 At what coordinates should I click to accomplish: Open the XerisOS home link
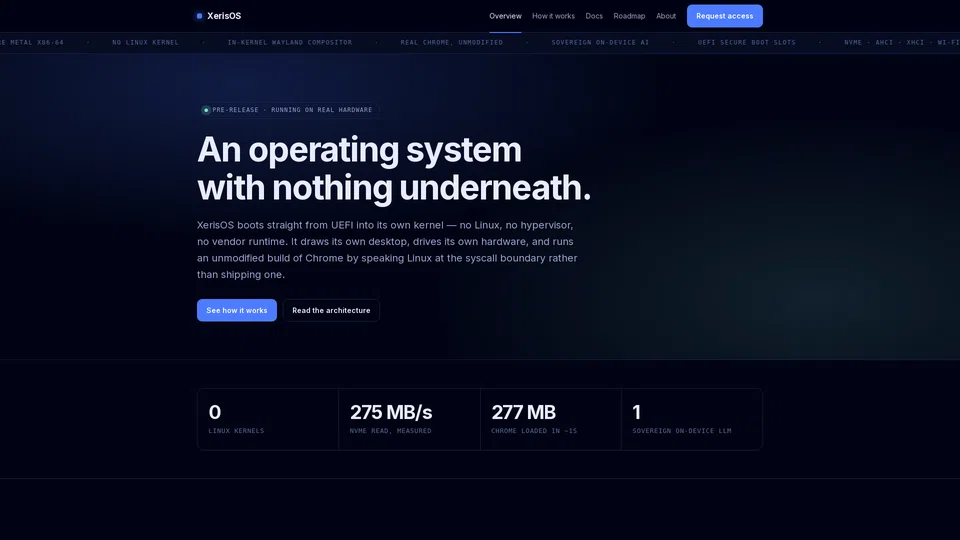point(219,16)
